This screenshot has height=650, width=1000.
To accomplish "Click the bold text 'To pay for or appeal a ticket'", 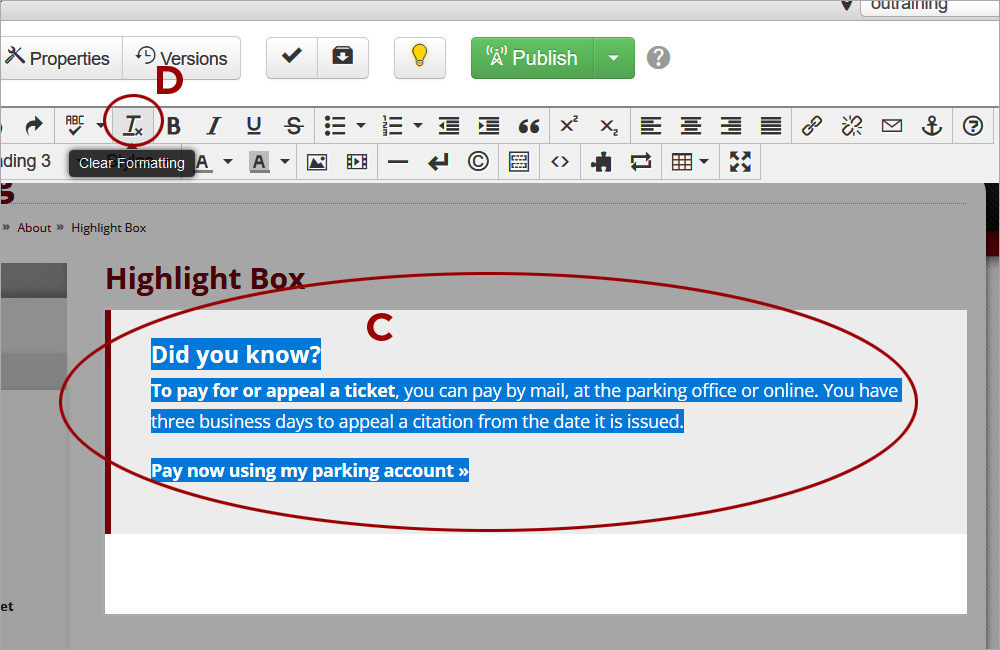I will tap(273, 390).
